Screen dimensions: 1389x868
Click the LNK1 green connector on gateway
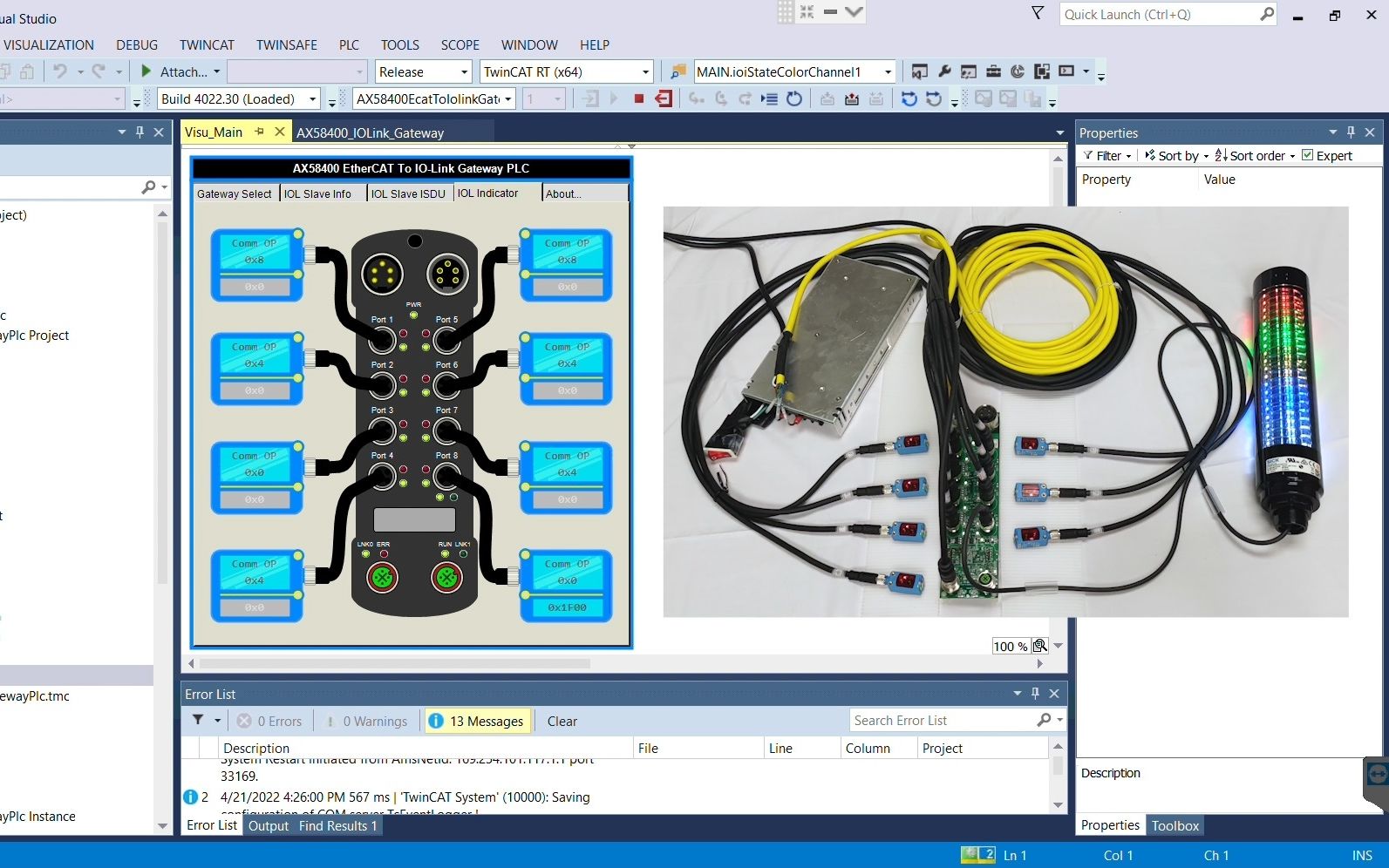[446, 577]
